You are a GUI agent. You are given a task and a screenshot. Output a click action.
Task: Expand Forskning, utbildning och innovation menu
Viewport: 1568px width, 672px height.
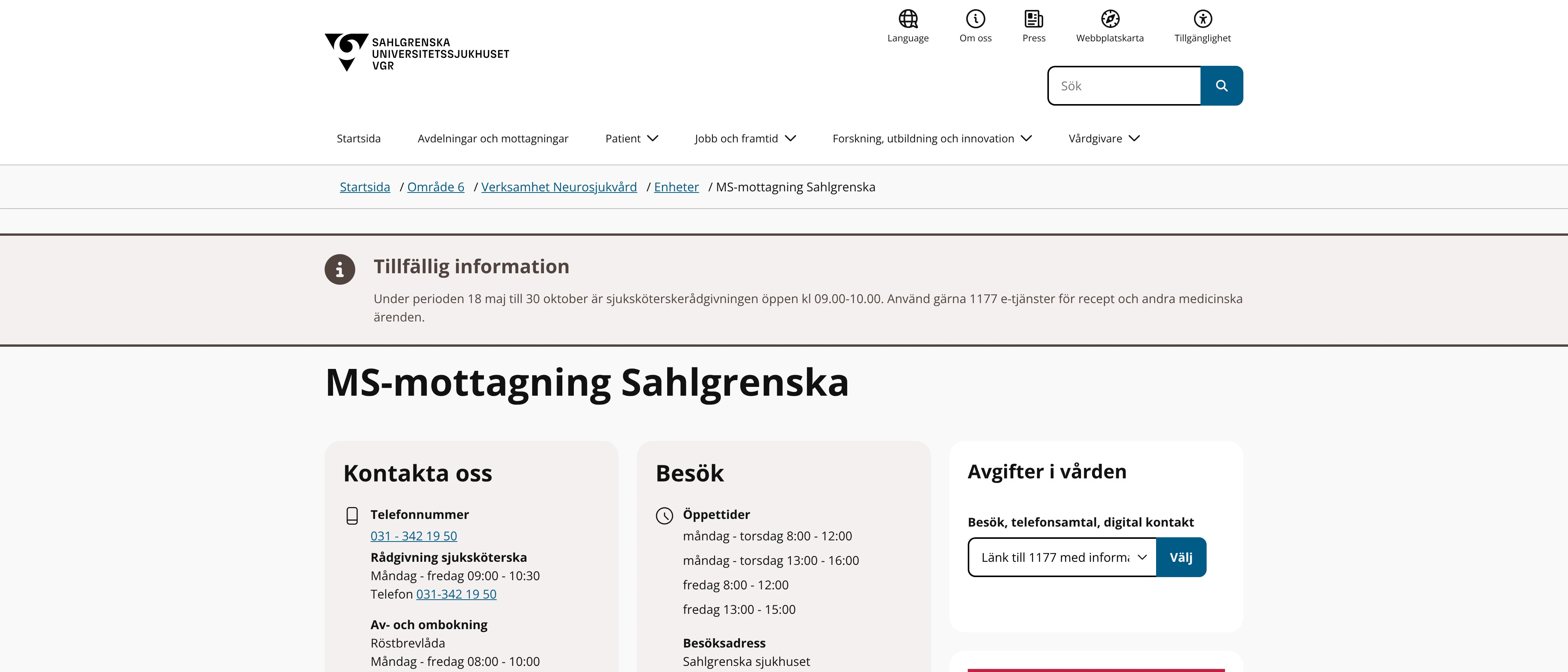click(932, 139)
